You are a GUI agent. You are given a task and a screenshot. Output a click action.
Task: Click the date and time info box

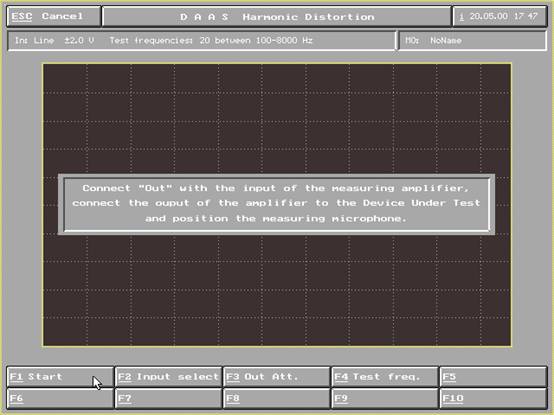[500, 16]
